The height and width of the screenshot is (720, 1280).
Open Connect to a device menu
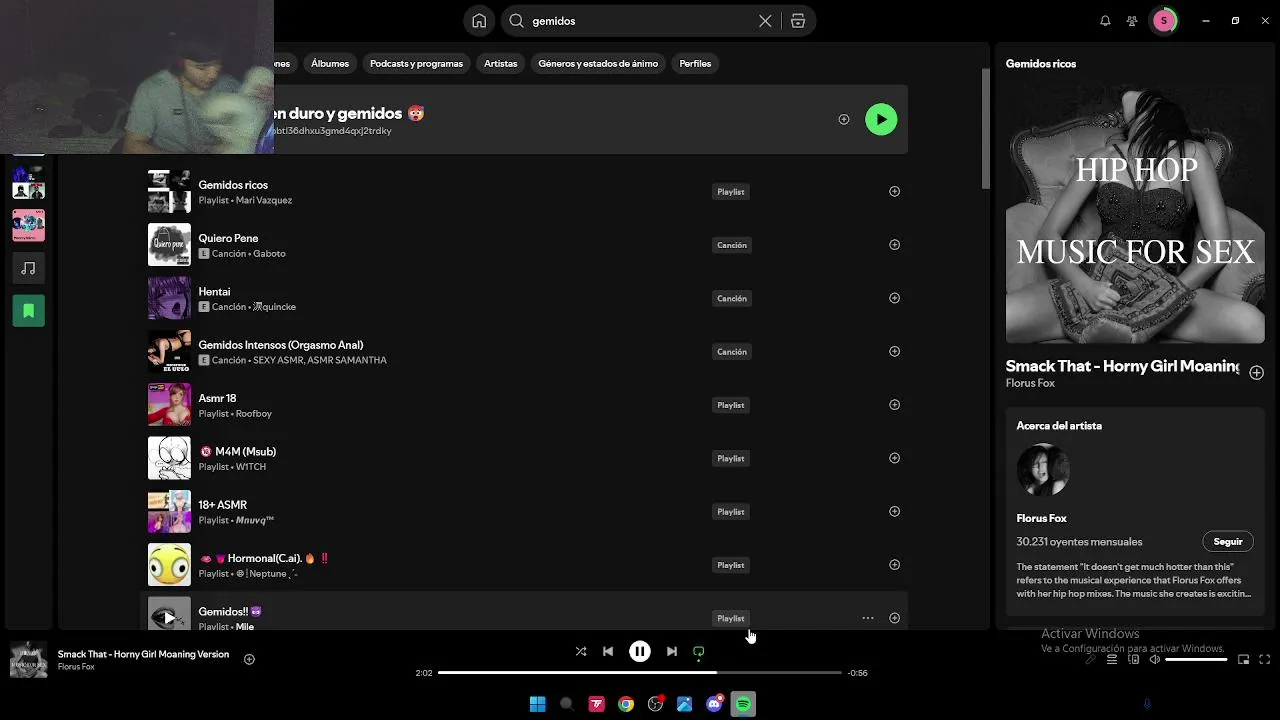click(1134, 660)
